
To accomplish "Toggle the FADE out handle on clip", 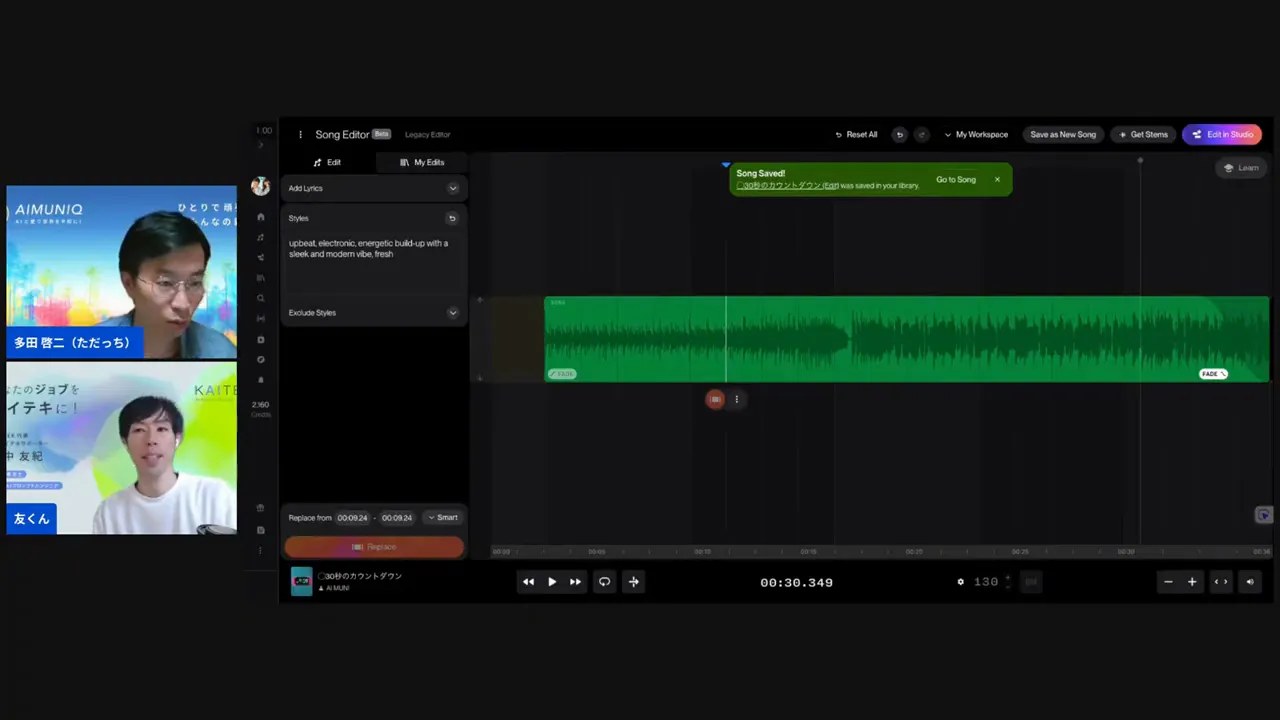I will pos(1213,374).
